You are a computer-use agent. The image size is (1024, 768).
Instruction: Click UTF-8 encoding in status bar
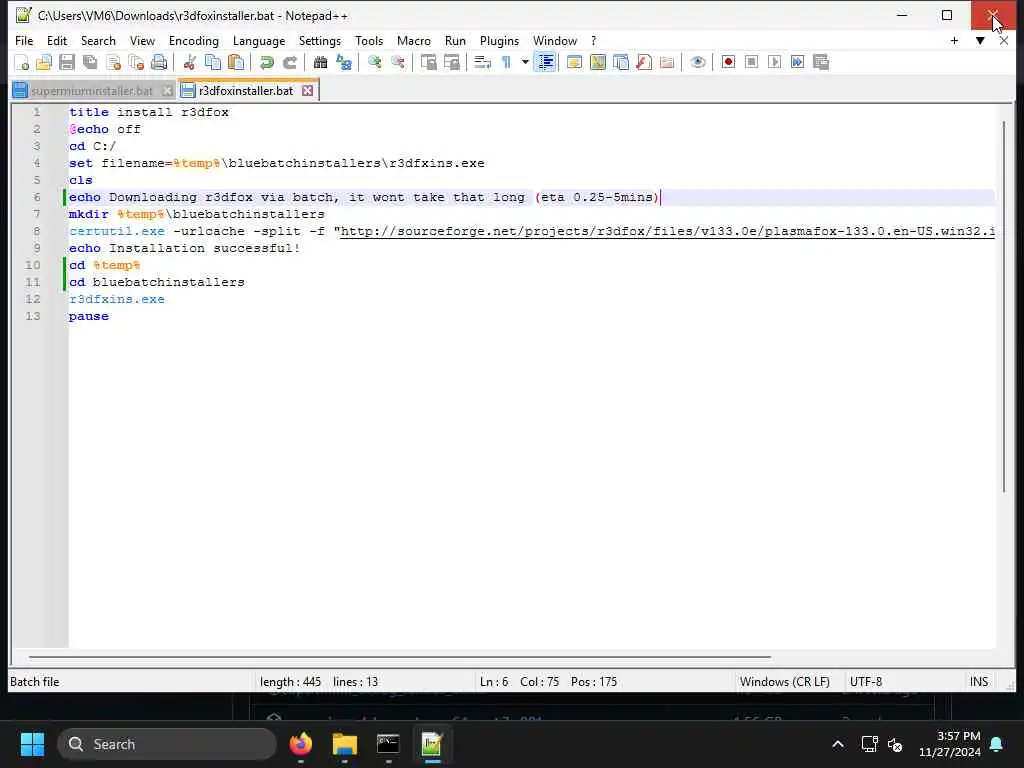click(x=866, y=682)
